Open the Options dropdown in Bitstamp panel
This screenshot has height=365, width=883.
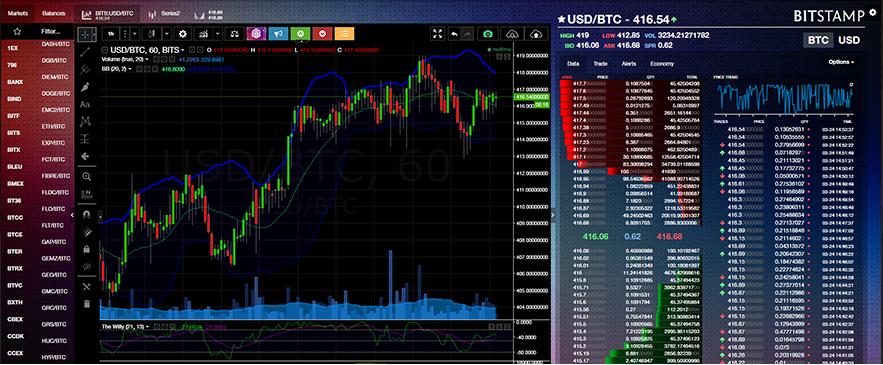841,62
